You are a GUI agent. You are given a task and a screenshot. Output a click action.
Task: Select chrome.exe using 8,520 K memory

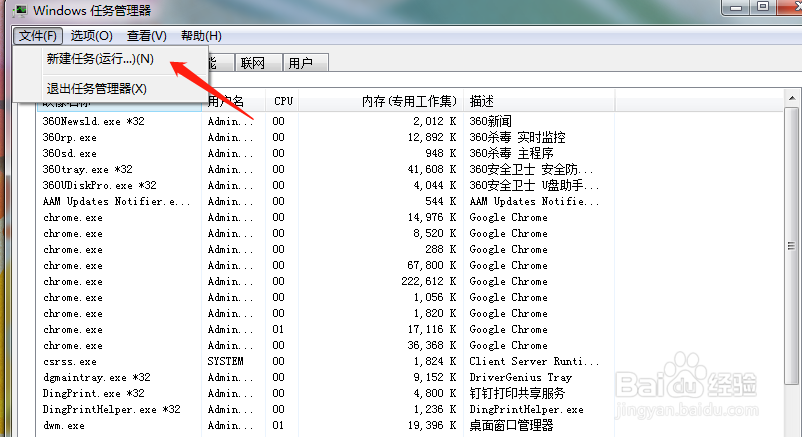point(326,233)
